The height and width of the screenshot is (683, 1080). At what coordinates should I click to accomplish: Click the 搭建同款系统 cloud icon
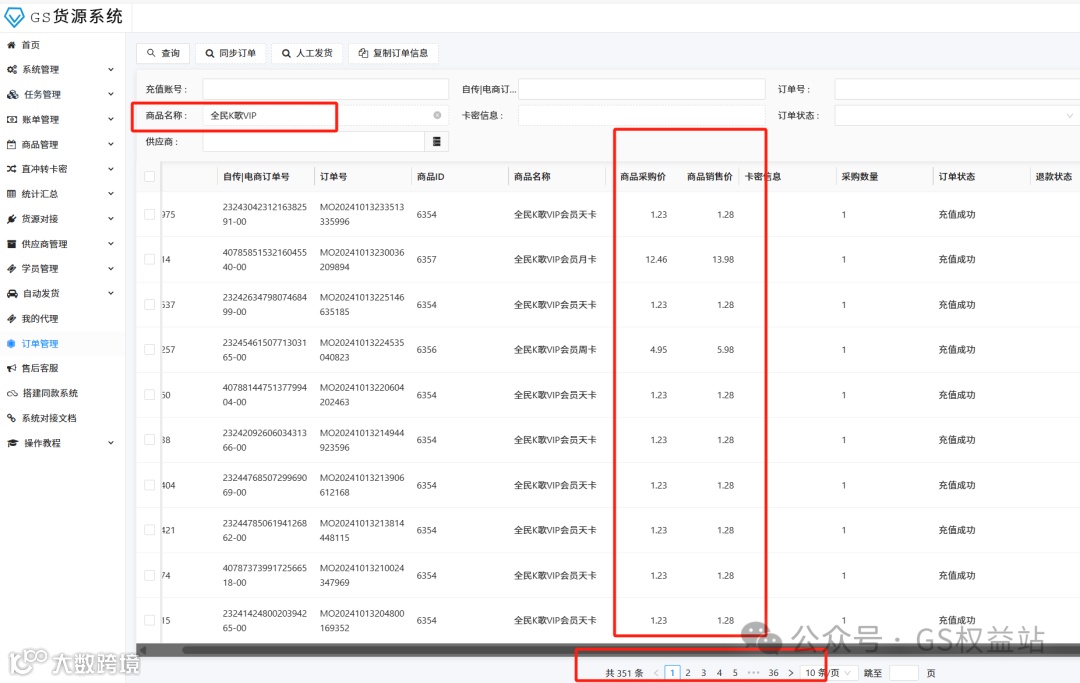12,393
